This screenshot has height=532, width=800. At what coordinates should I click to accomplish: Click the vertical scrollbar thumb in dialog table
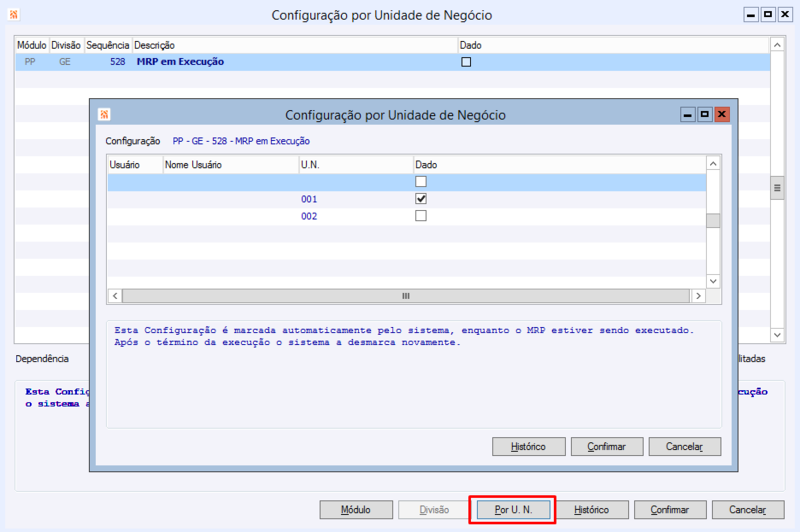[713, 220]
